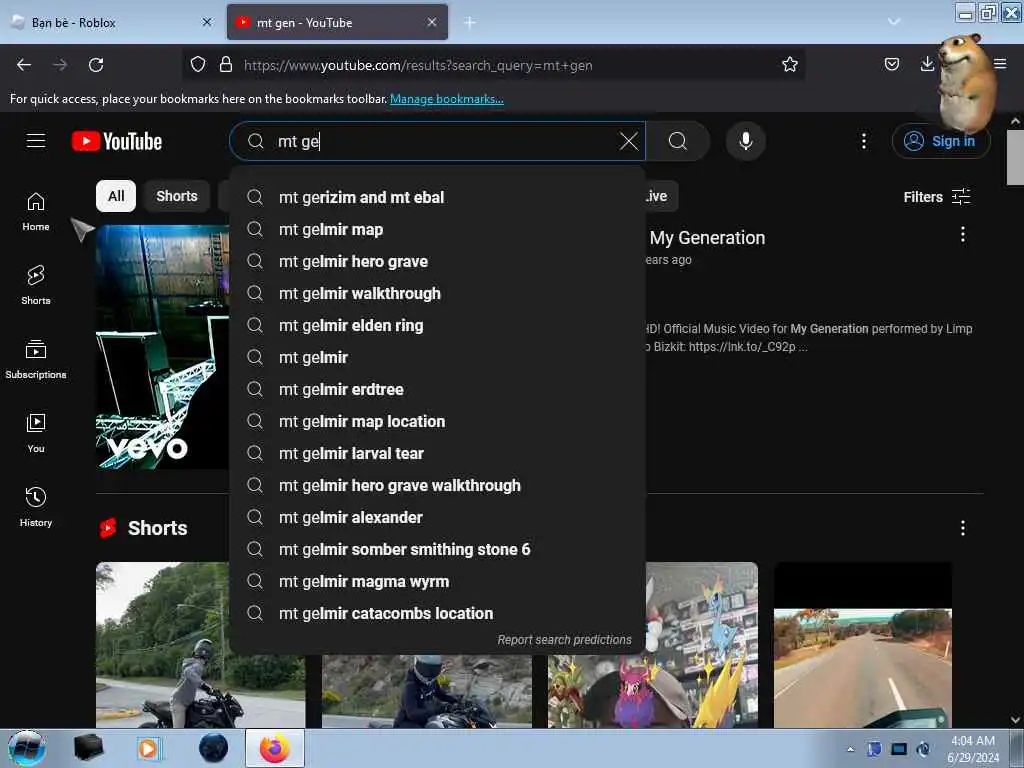The image size is (1024, 768).
Task: Click Report search predictions link
Action: coord(564,640)
